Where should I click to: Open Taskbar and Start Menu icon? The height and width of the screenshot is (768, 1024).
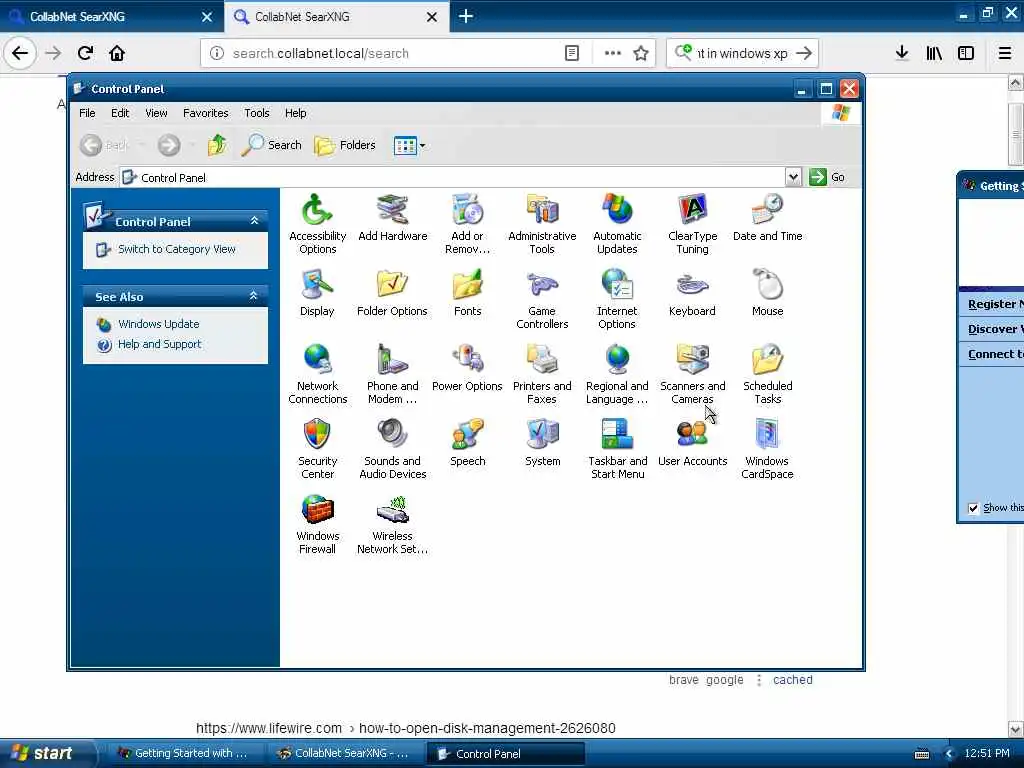pos(617,449)
